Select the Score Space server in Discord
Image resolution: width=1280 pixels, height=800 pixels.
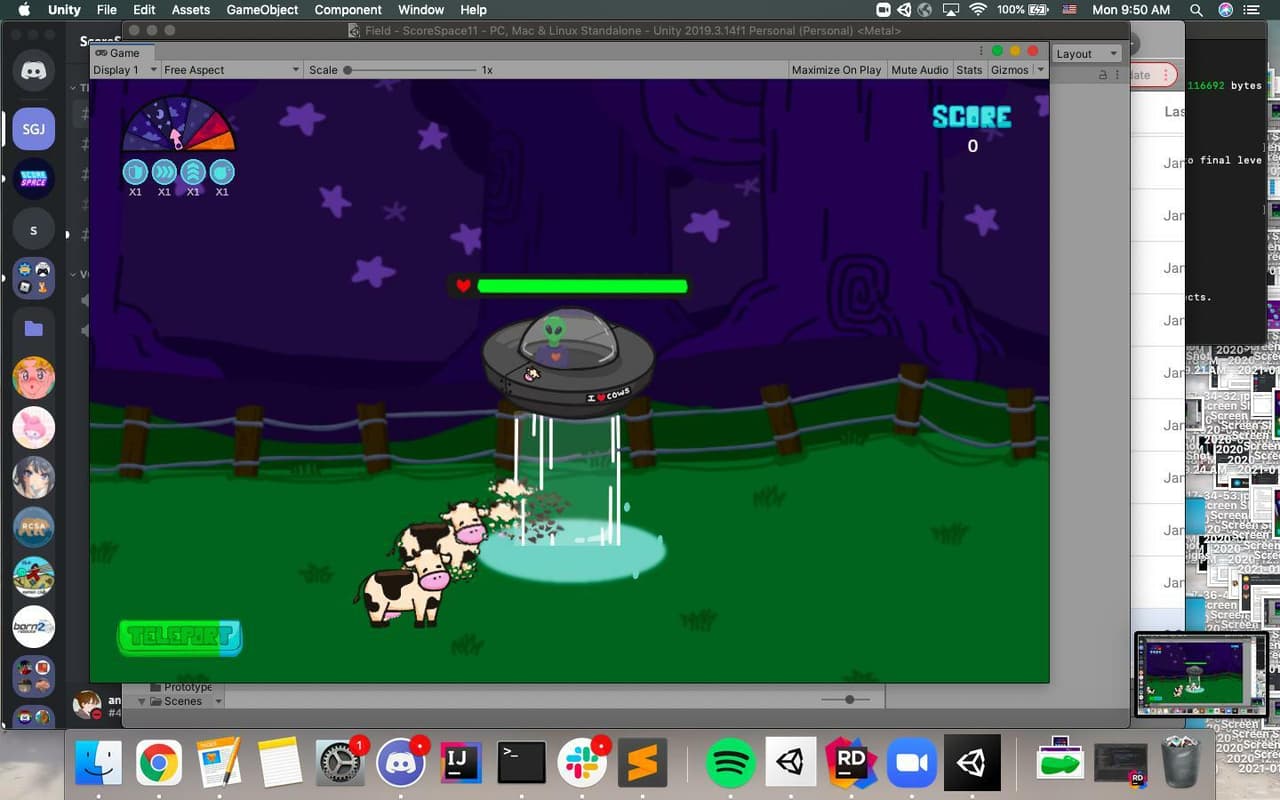click(33, 179)
